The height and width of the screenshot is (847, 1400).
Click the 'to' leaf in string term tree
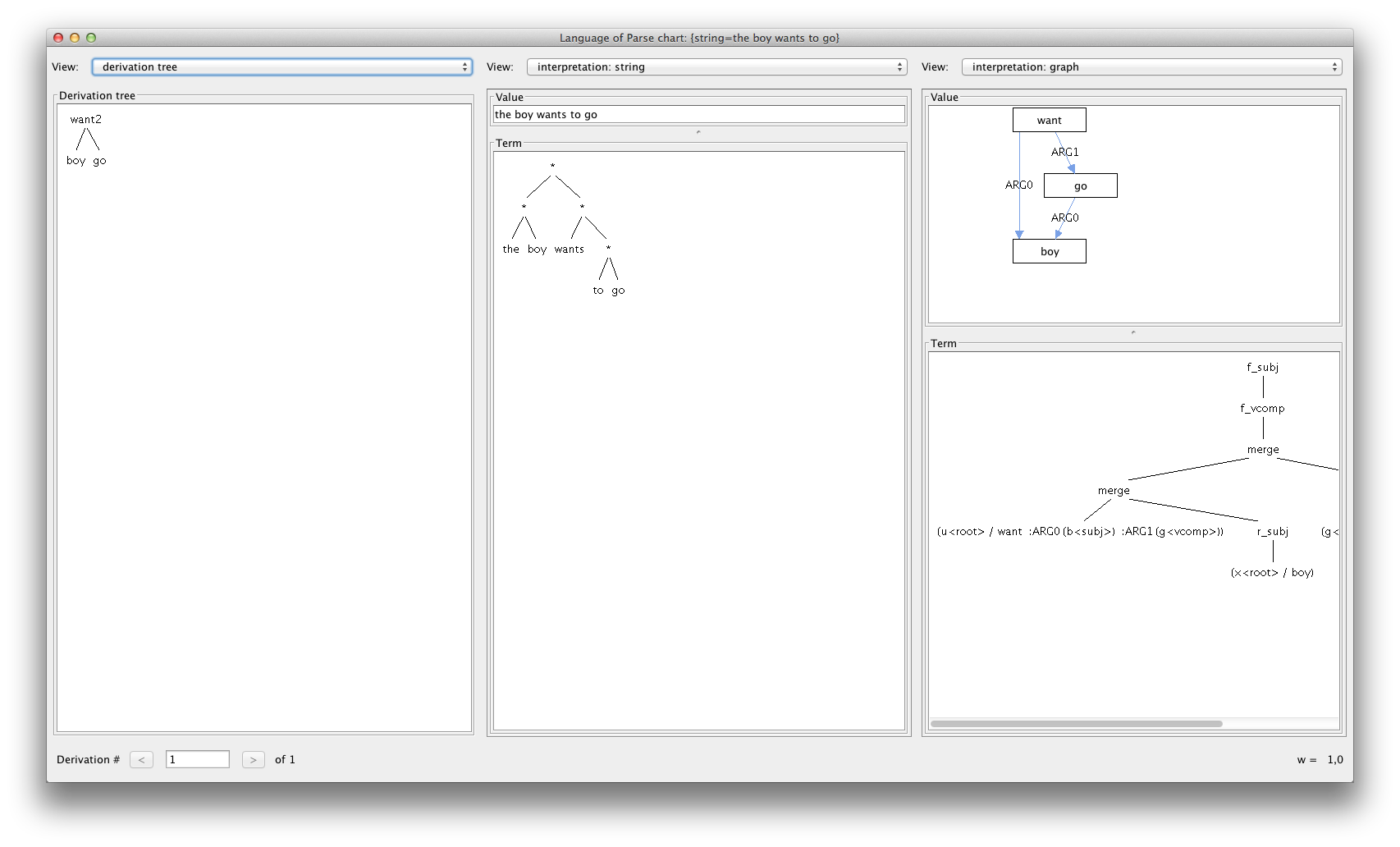[x=597, y=290]
